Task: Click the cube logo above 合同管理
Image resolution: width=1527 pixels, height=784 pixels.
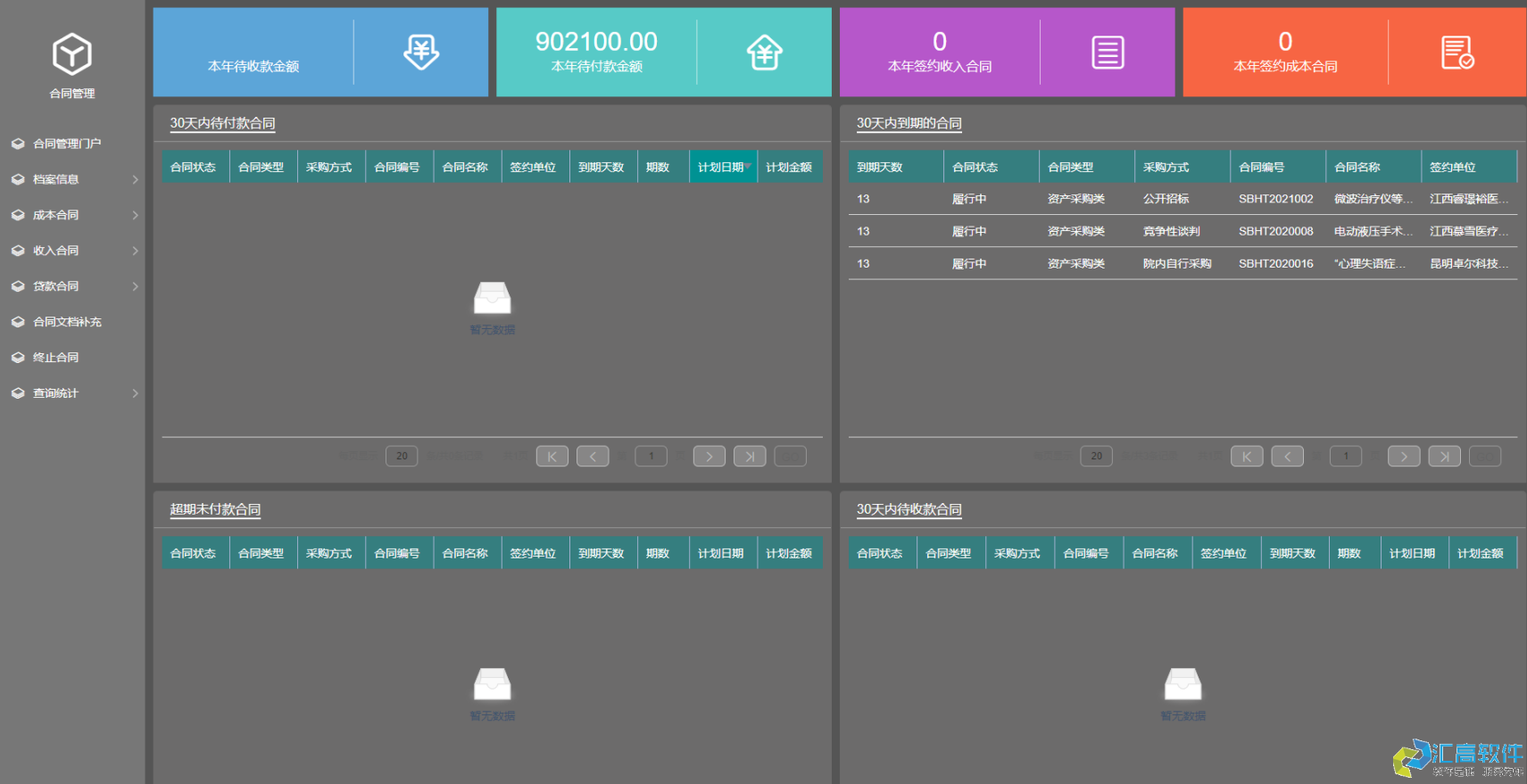Action: (x=71, y=54)
